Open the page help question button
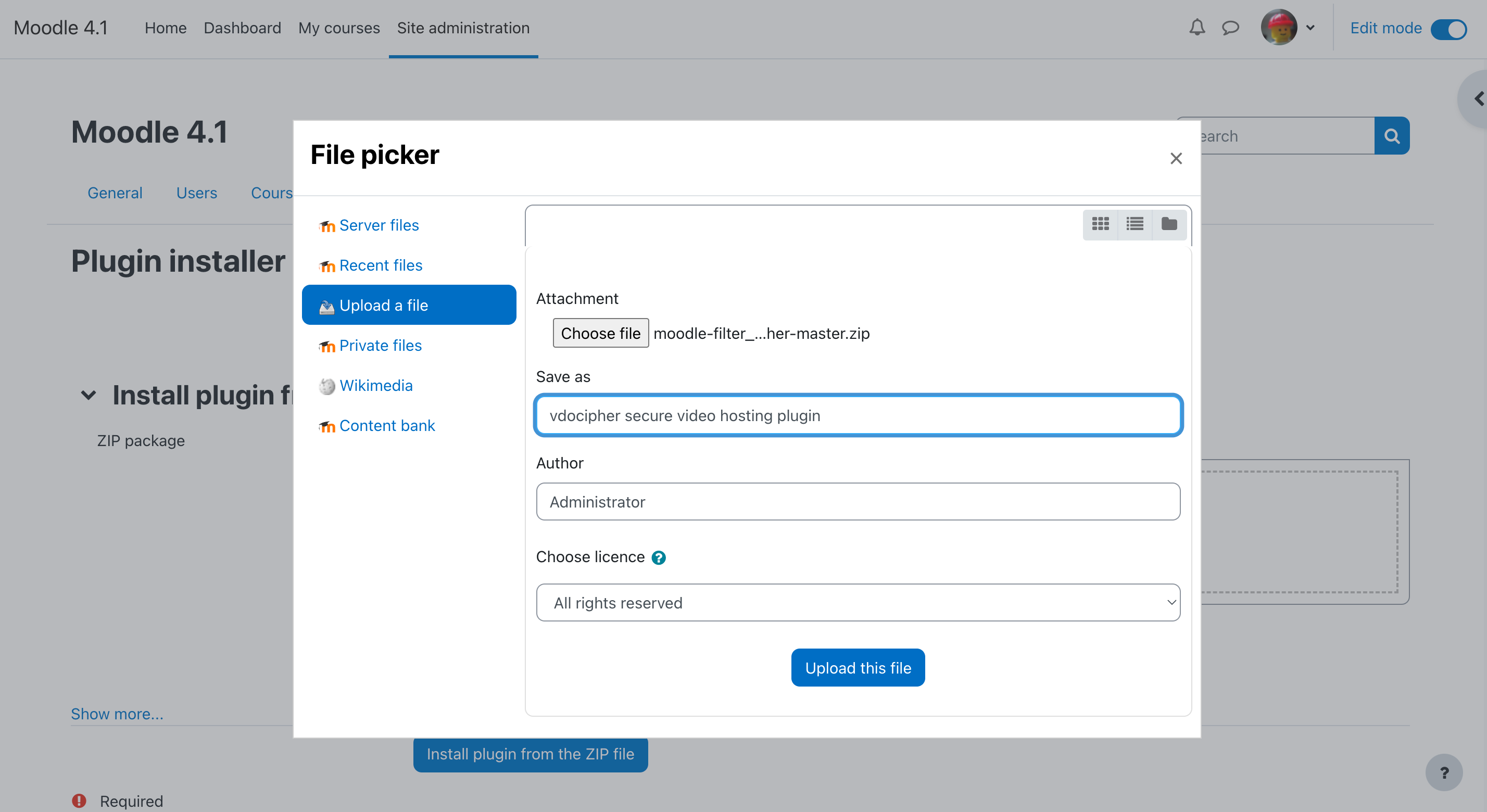The width and height of the screenshot is (1487, 812). (x=1443, y=773)
